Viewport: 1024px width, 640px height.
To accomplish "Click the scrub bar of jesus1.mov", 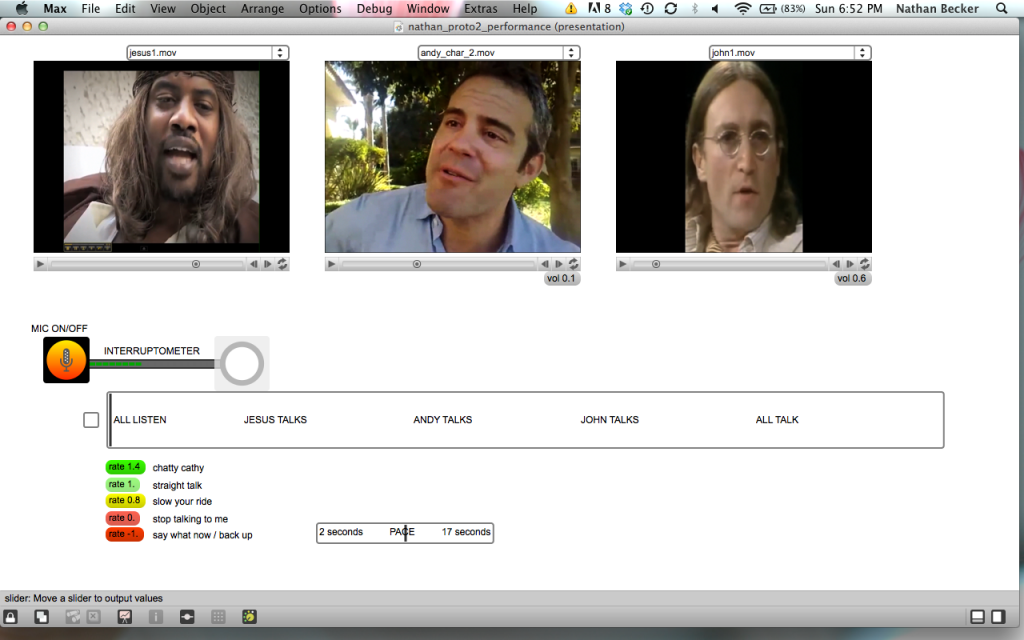I will point(147,264).
